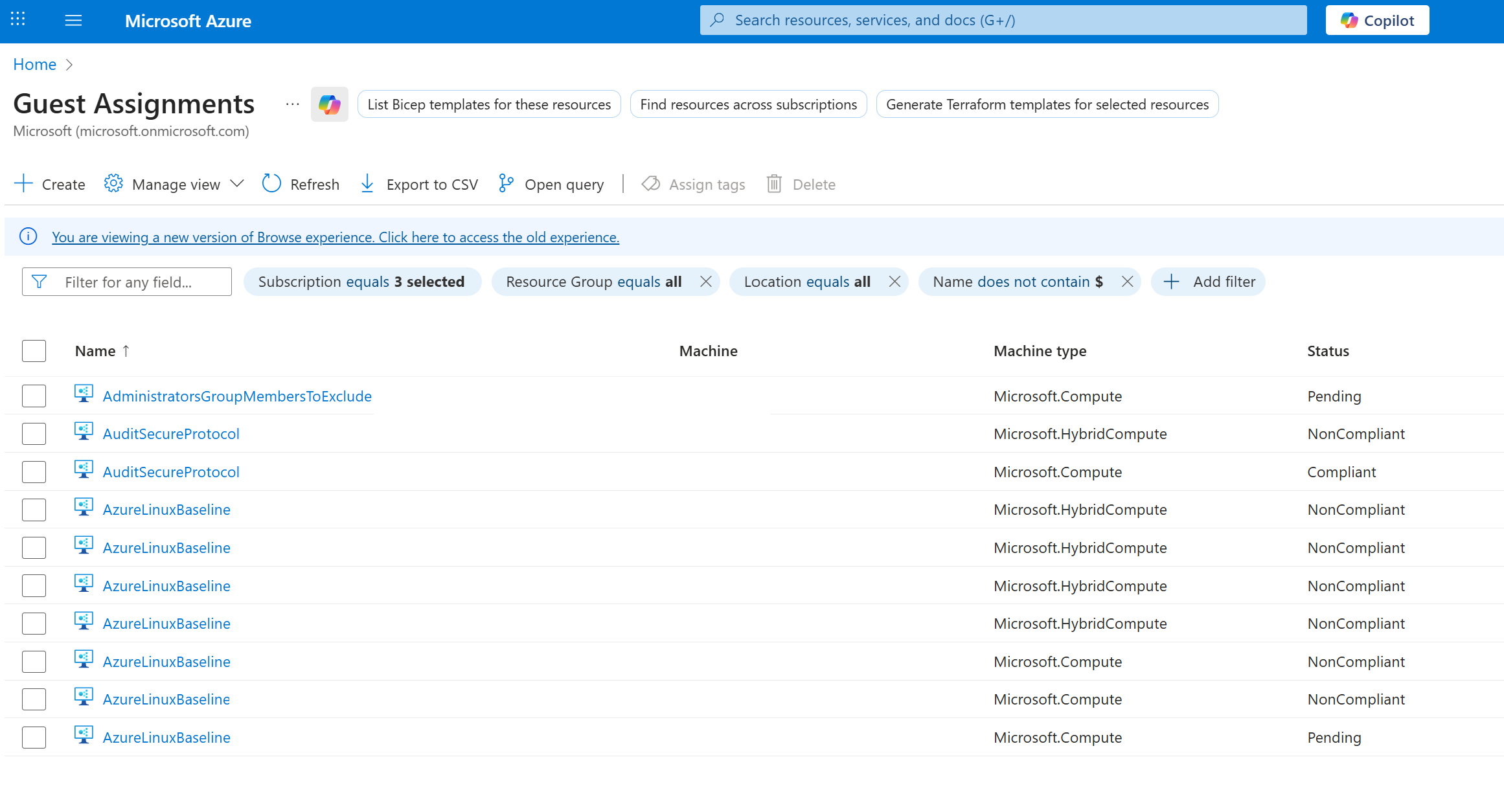Screen dimensions: 1504x812
Task: Open Subscription equals 3 selected filter
Action: click(362, 282)
